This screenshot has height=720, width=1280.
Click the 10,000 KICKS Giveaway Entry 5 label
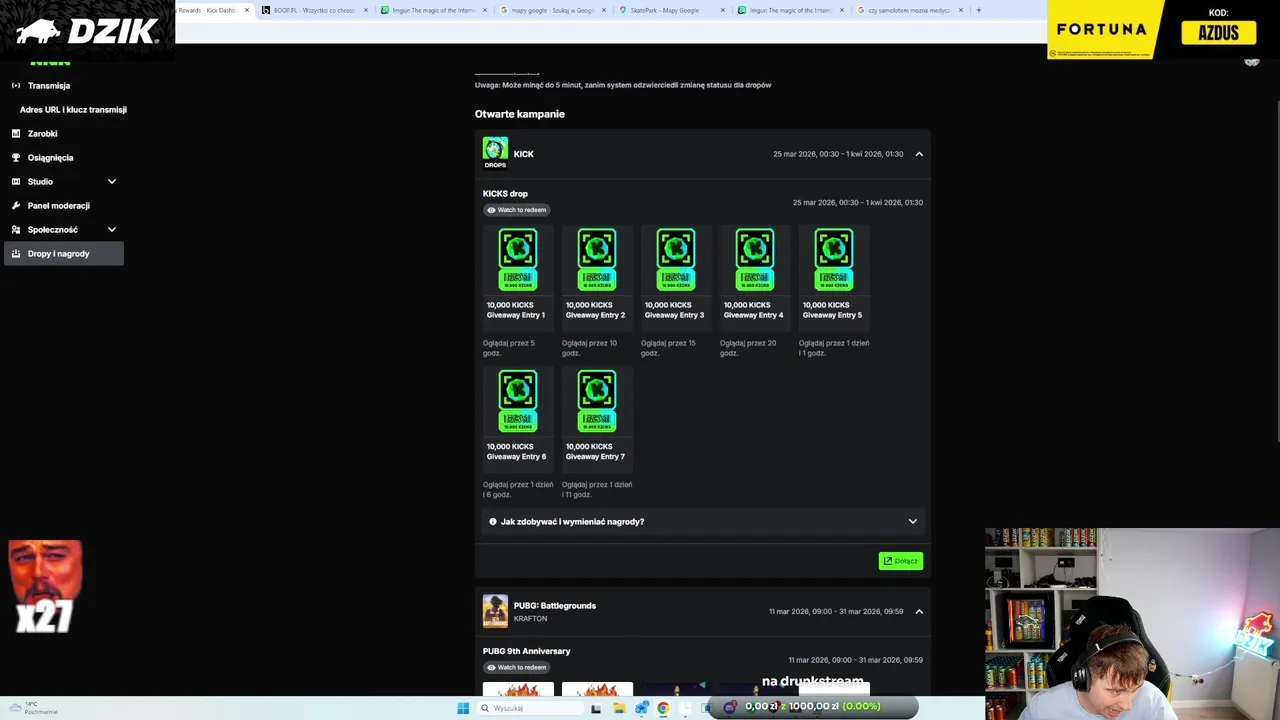[832, 310]
